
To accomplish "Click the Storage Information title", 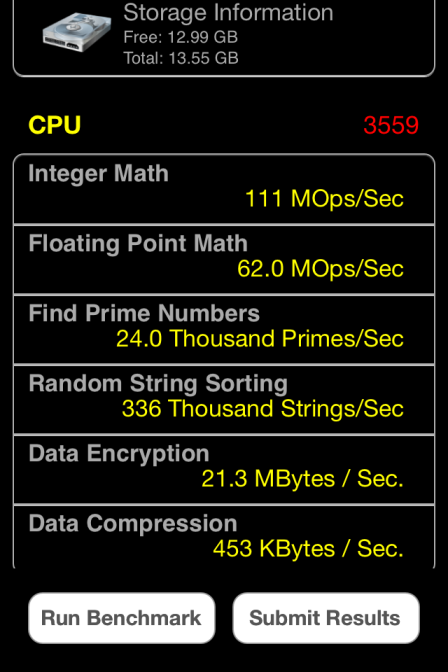I will tap(228, 12).
